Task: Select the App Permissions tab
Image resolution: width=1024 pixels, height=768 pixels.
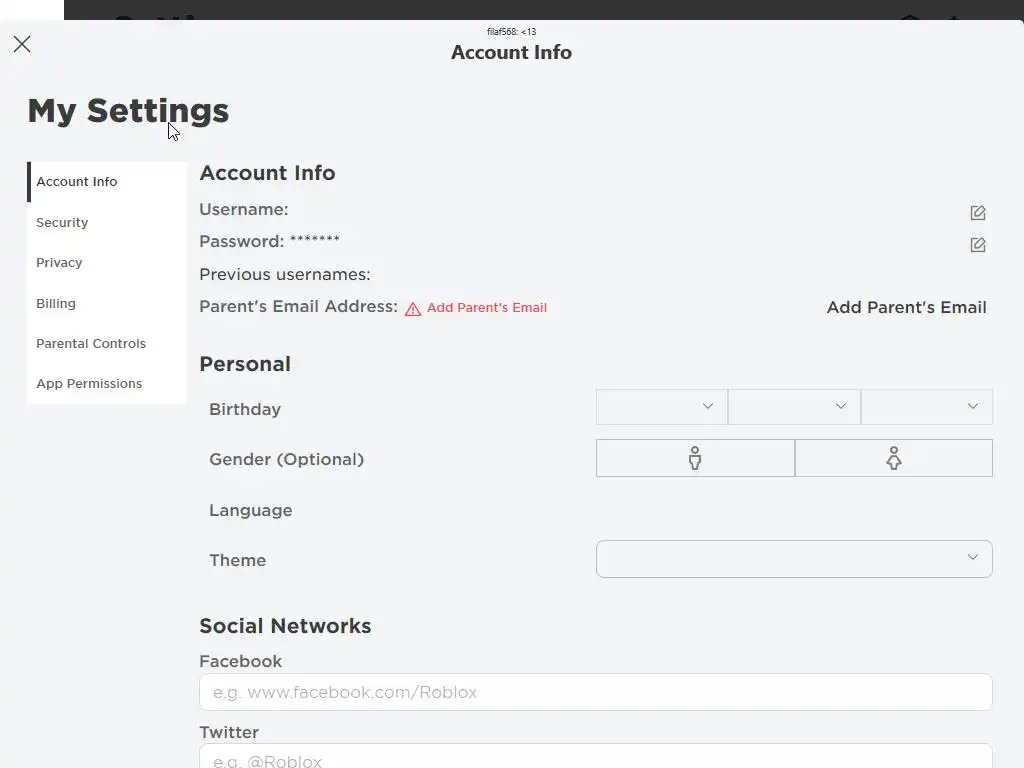Action: click(x=89, y=384)
